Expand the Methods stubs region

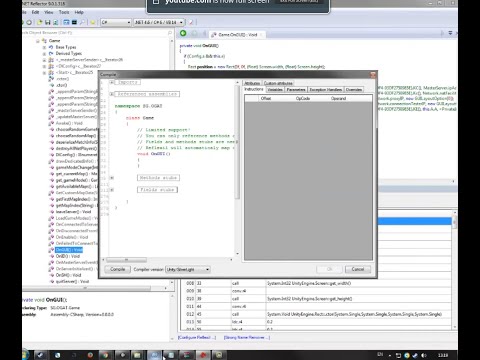pyautogui.click(x=112, y=178)
